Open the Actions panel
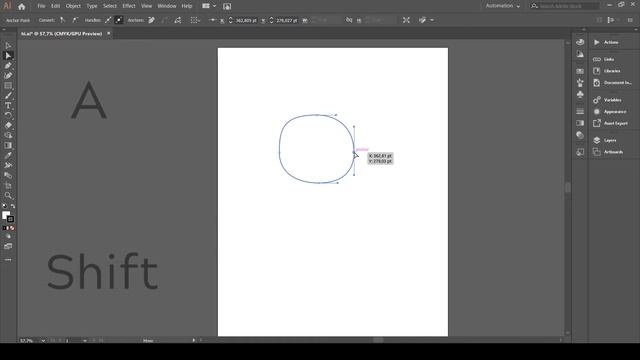 point(611,42)
